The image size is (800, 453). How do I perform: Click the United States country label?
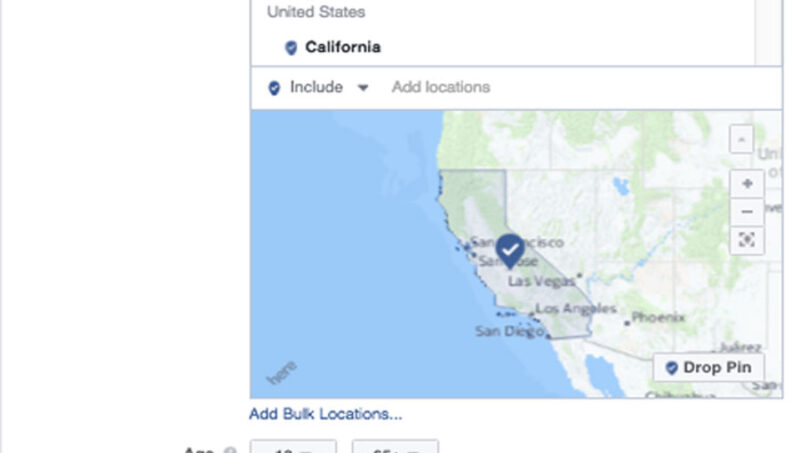coord(316,12)
